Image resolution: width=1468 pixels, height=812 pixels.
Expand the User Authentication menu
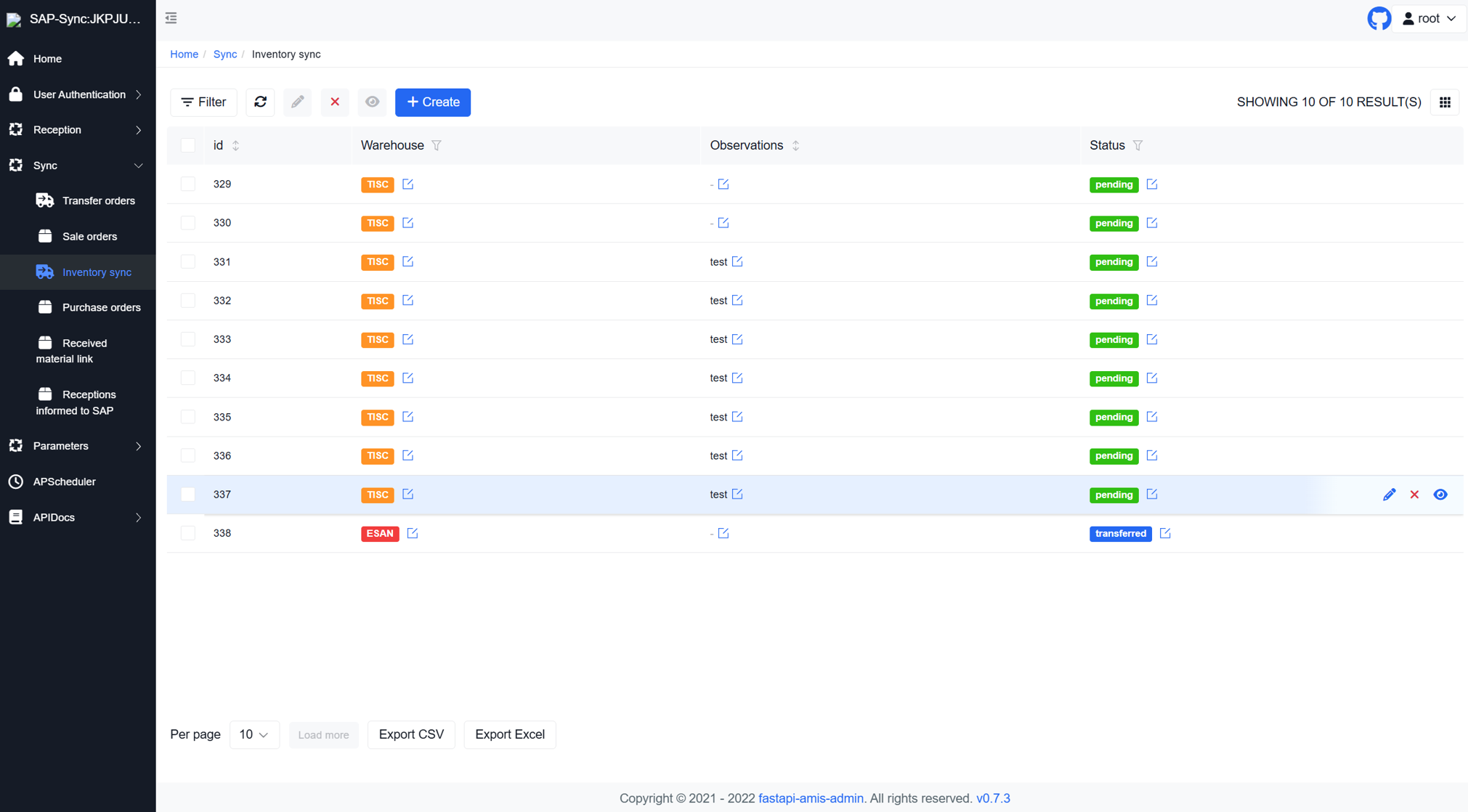(78, 94)
